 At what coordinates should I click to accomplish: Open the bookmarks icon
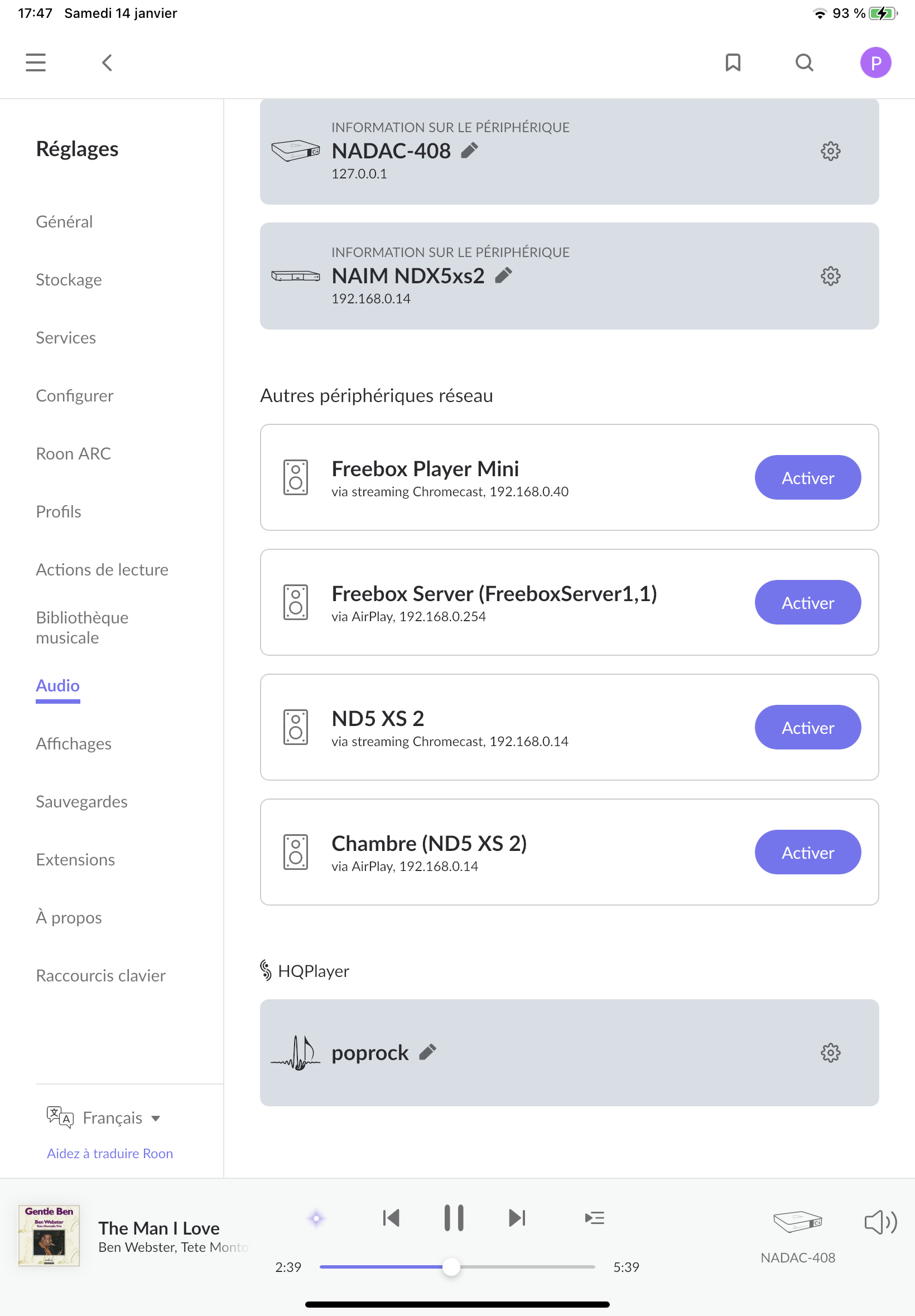point(732,62)
